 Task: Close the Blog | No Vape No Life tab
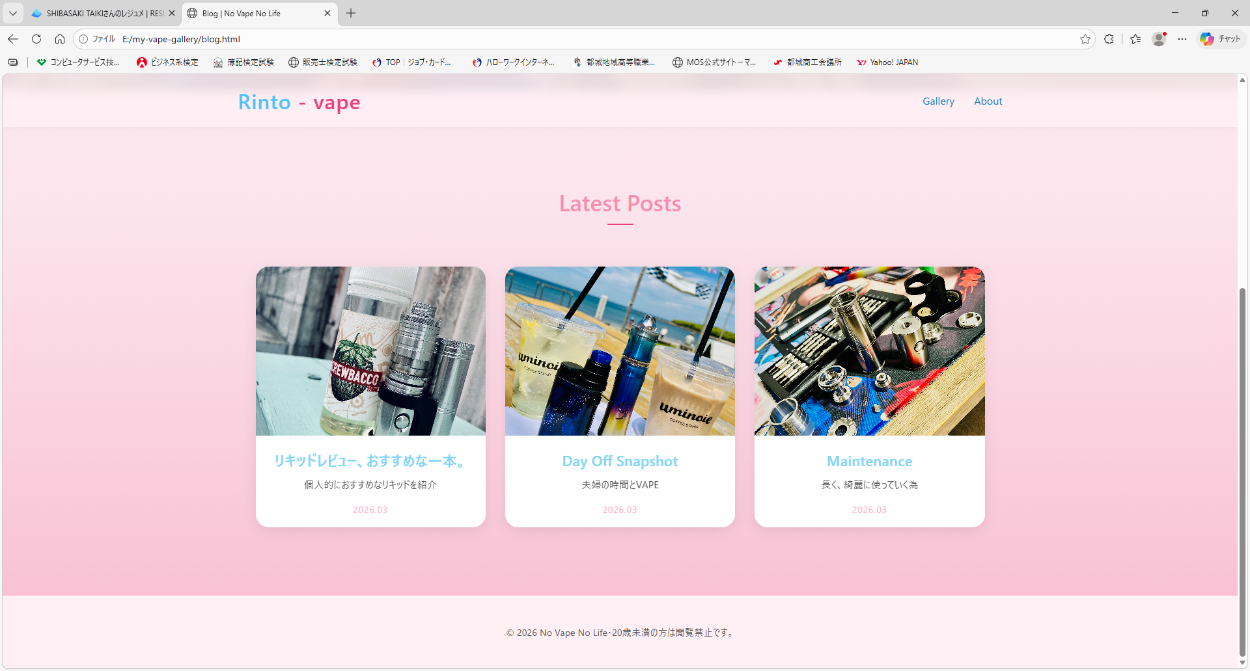point(327,13)
